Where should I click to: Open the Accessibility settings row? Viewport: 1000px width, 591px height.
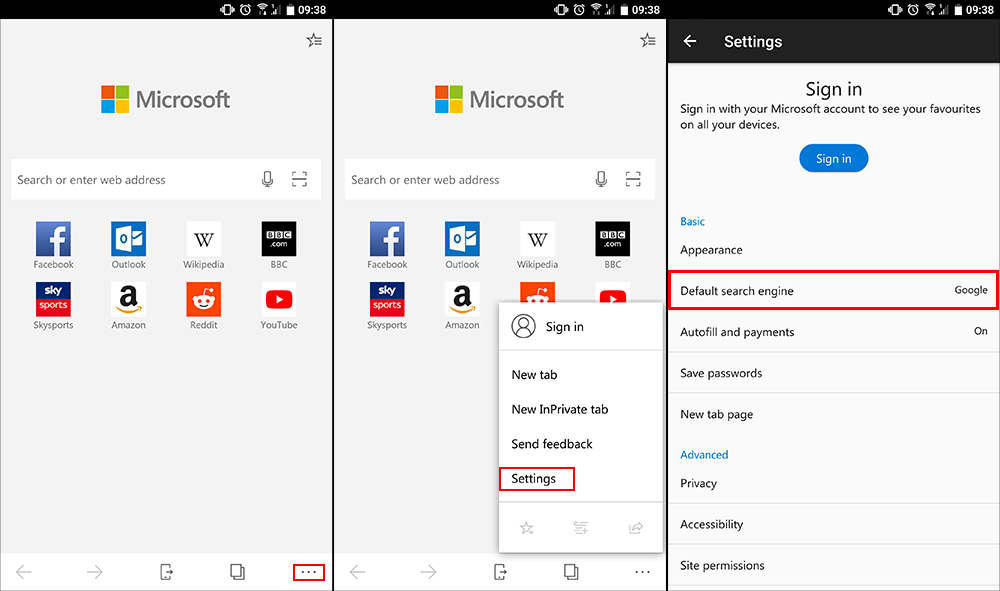834,524
